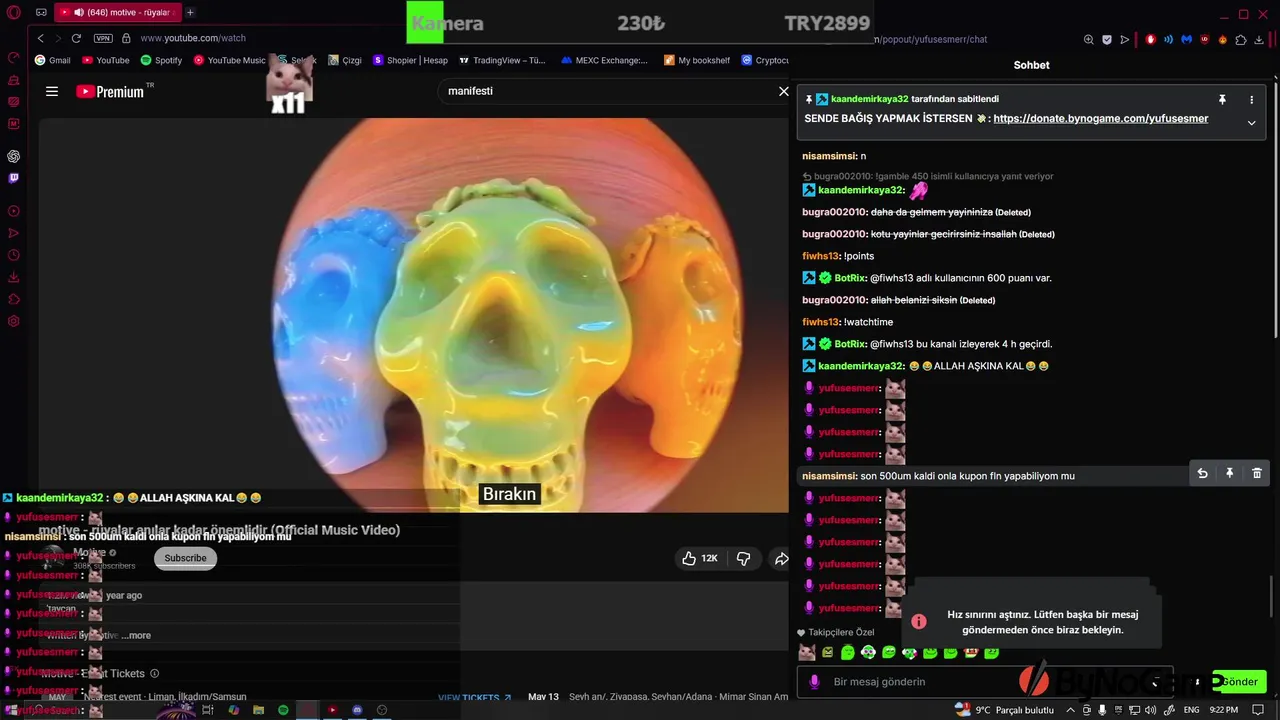
Task: Open the Çizgi bookmark
Action: pos(344,60)
